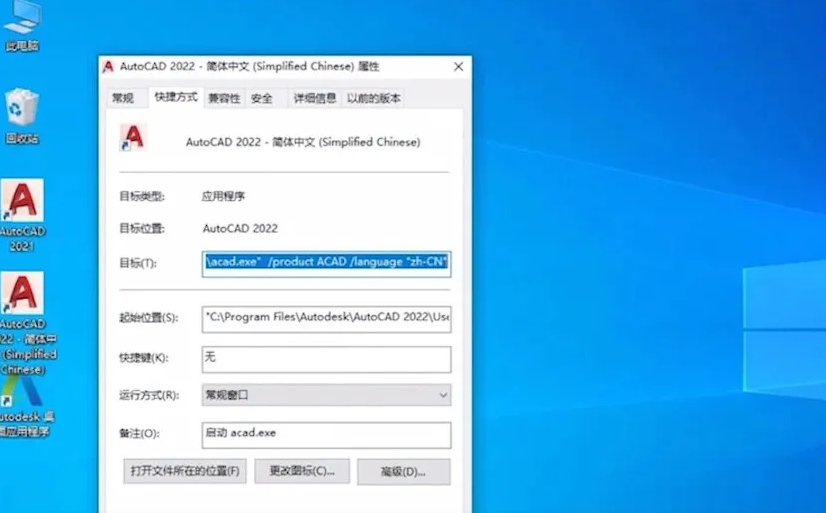826x513 pixels.
Task: Click the 目标(T) target input field
Action: (327, 264)
